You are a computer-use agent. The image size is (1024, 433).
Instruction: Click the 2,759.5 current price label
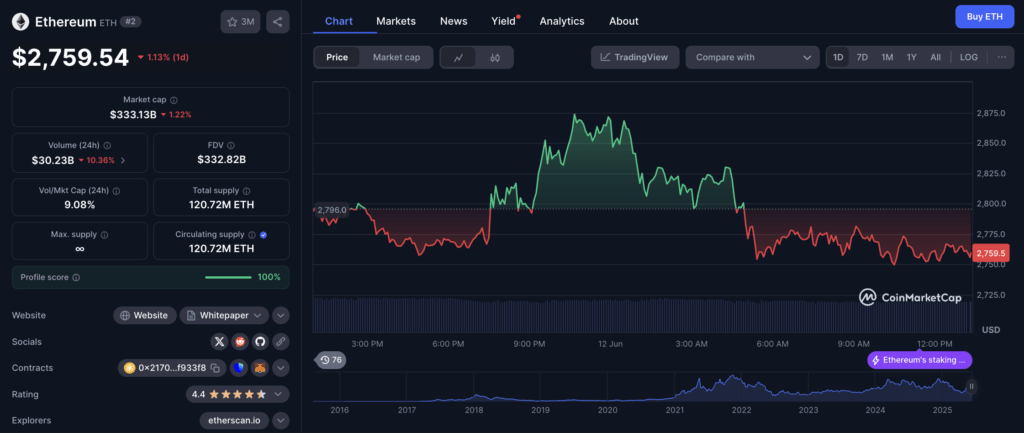coord(991,253)
